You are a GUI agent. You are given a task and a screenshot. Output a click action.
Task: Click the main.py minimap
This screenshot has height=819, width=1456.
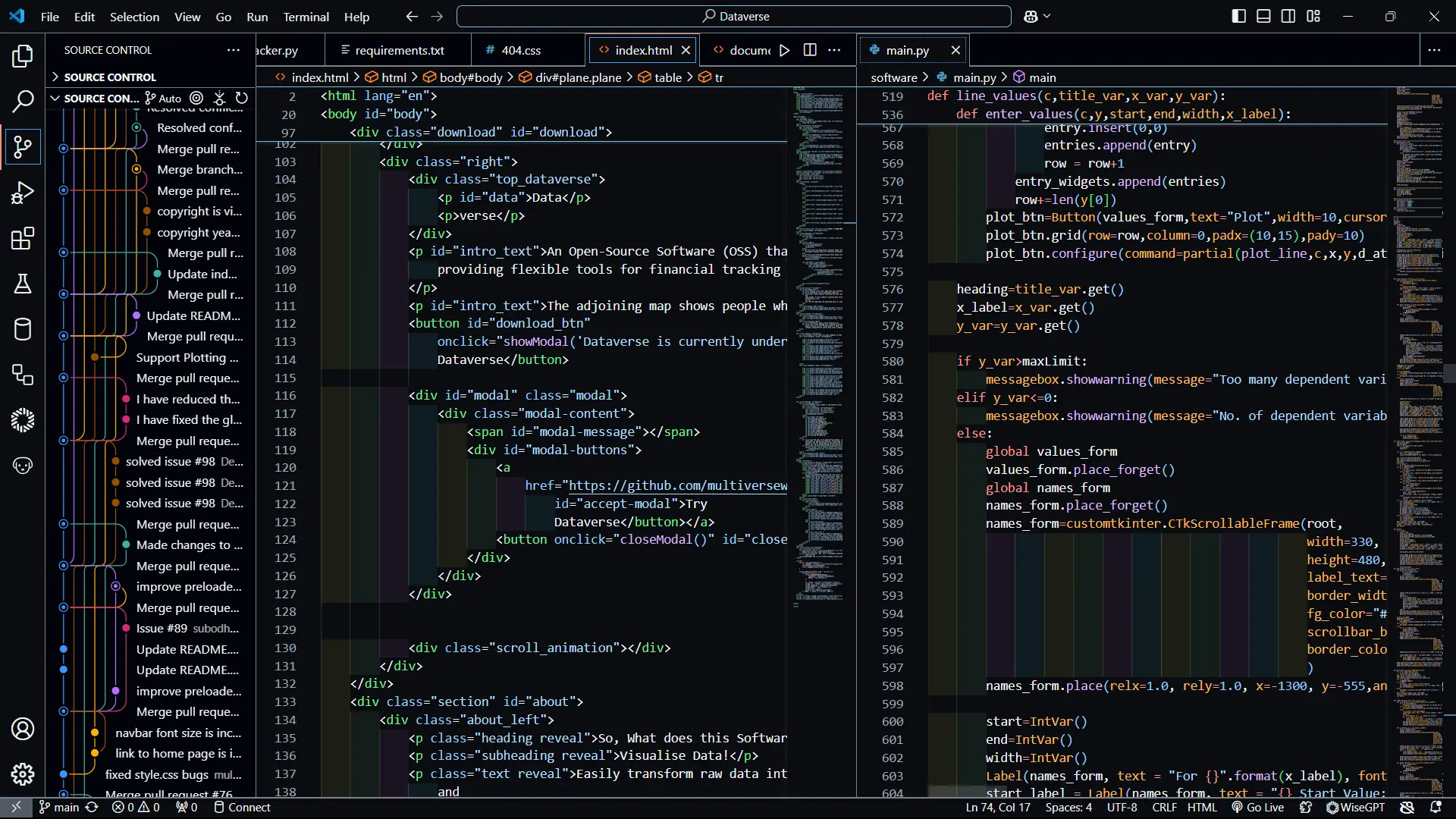pyautogui.click(x=1420, y=440)
